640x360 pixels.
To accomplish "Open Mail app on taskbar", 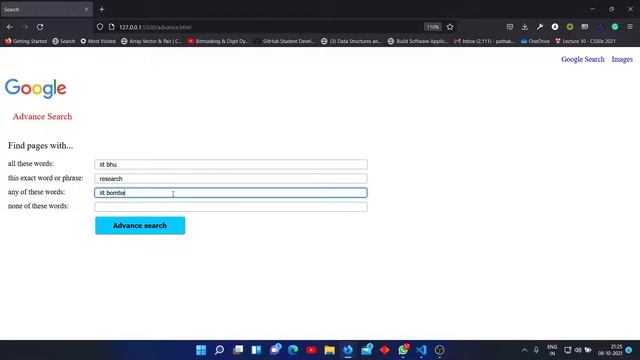I will click(367, 350).
